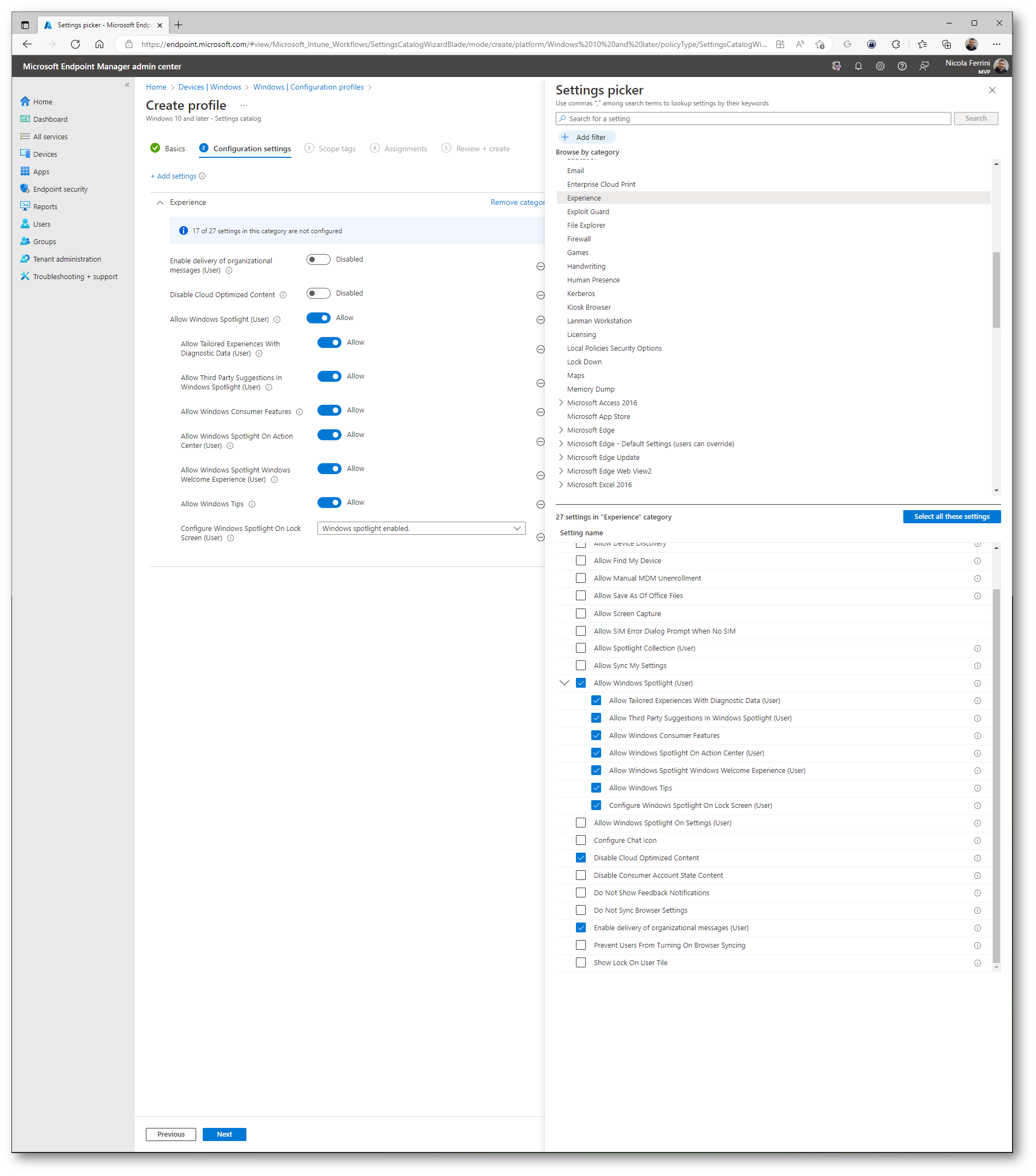Collapse the Experience settings section
This screenshot has width=1036, height=1176.
pyautogui.click(x=160, y=203)
